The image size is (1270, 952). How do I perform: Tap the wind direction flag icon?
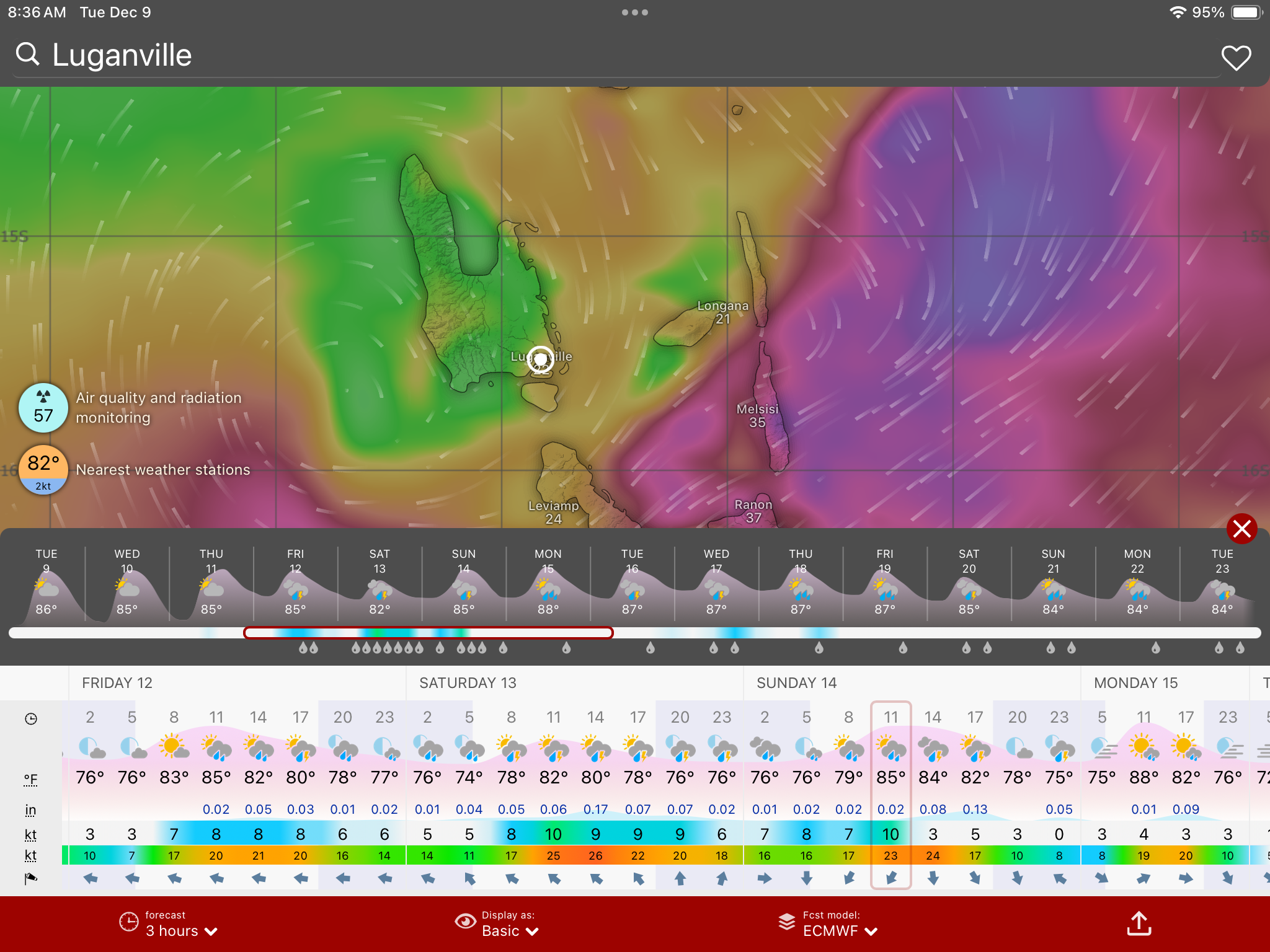pos(30,878)
